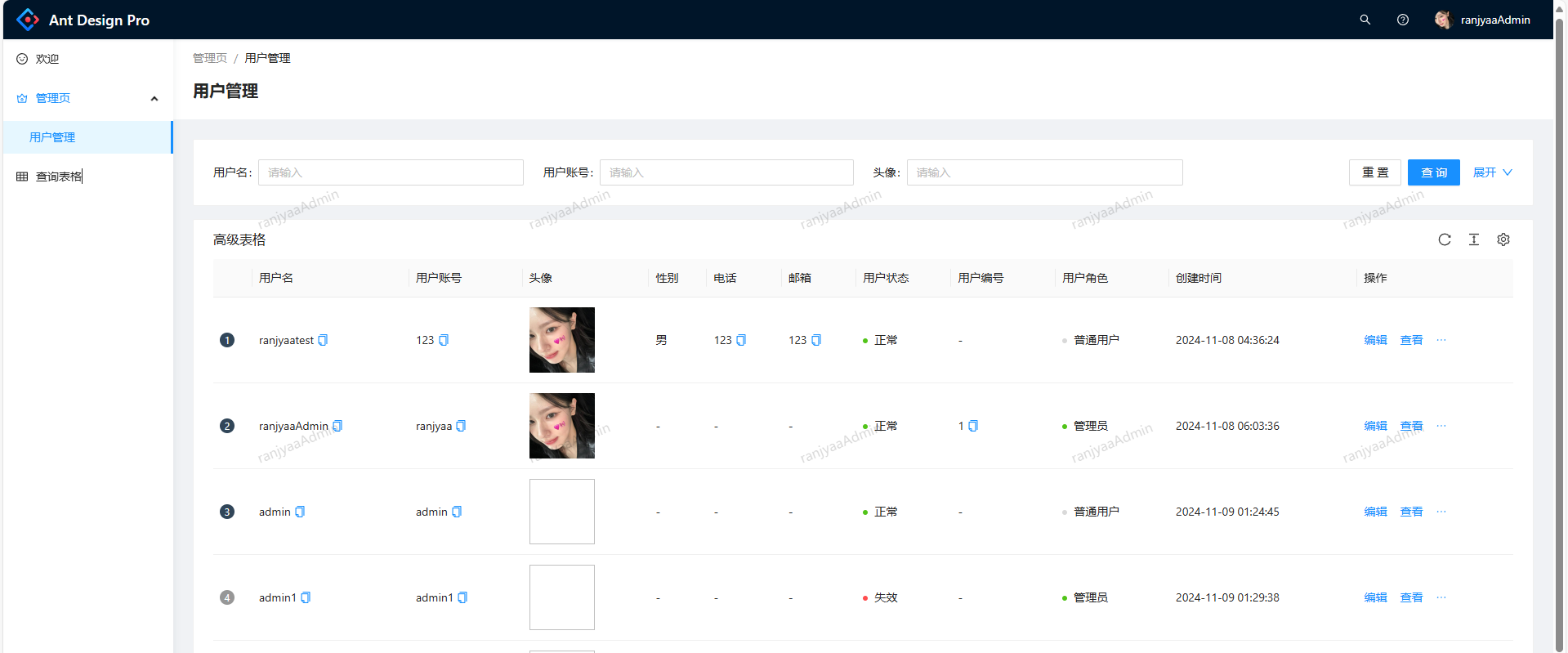1568x653 pixels.
Task: Copy the ranjyaa account value
Action: (x=461, y=426)
